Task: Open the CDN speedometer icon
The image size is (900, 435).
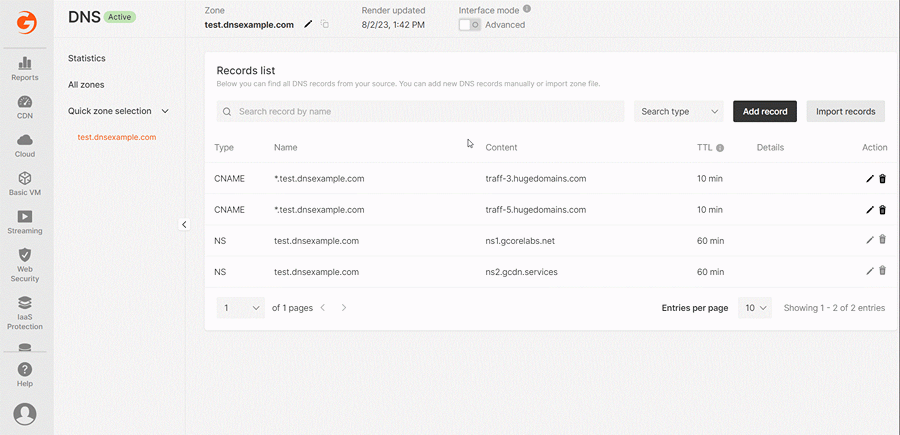Action: pos(25,102)
